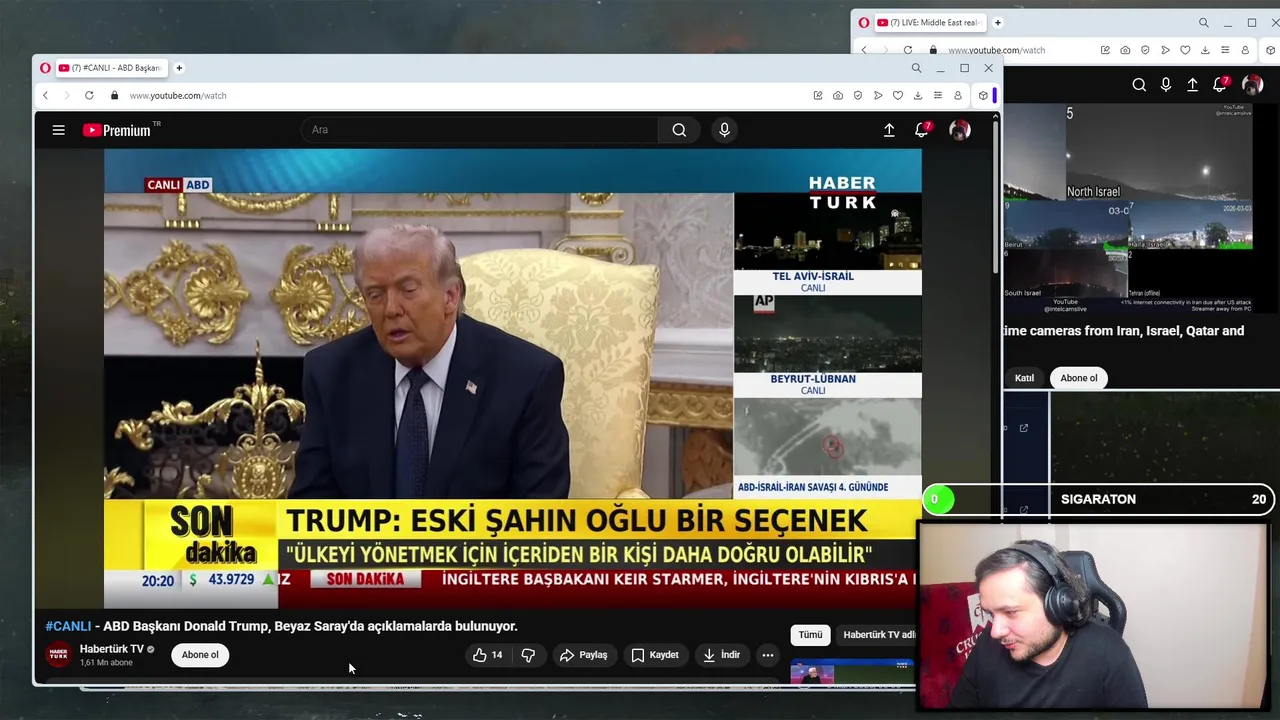The height and width of the screenshot is (720, 1280).
Task: Click the 'time cameras from Iran, Israel' title
Action: pyautogui.click(x=1124, y=331)
